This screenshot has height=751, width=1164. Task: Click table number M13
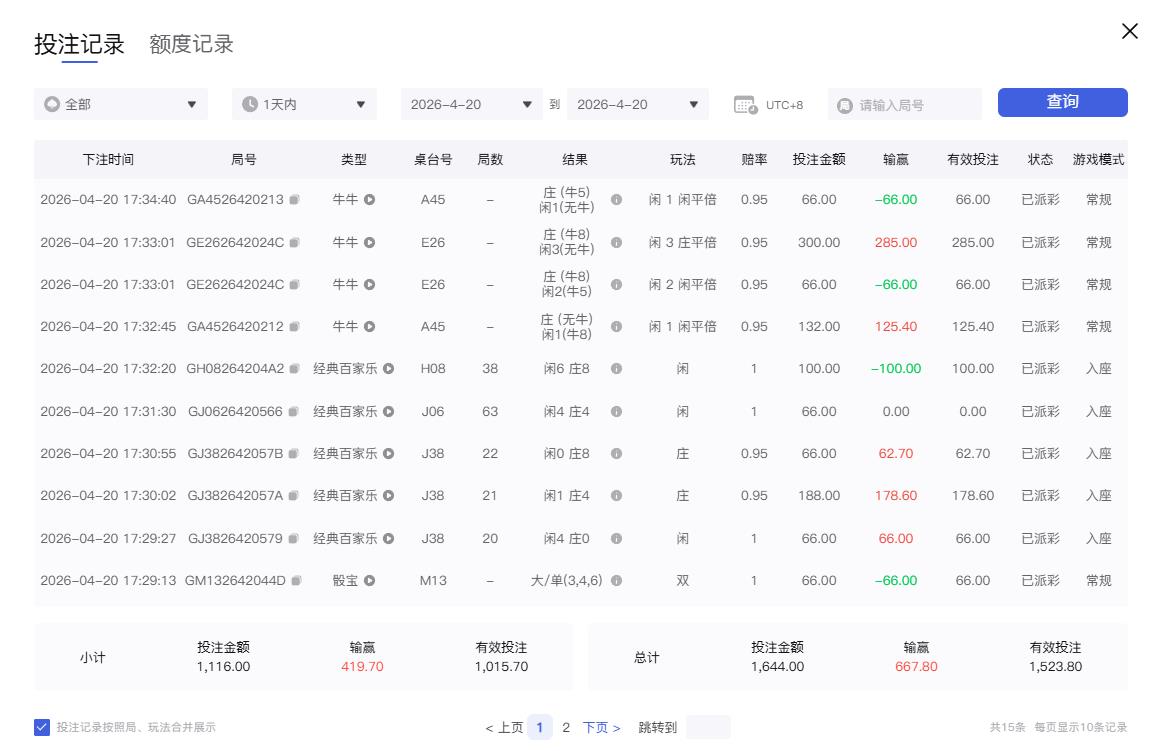click(433, 581)
